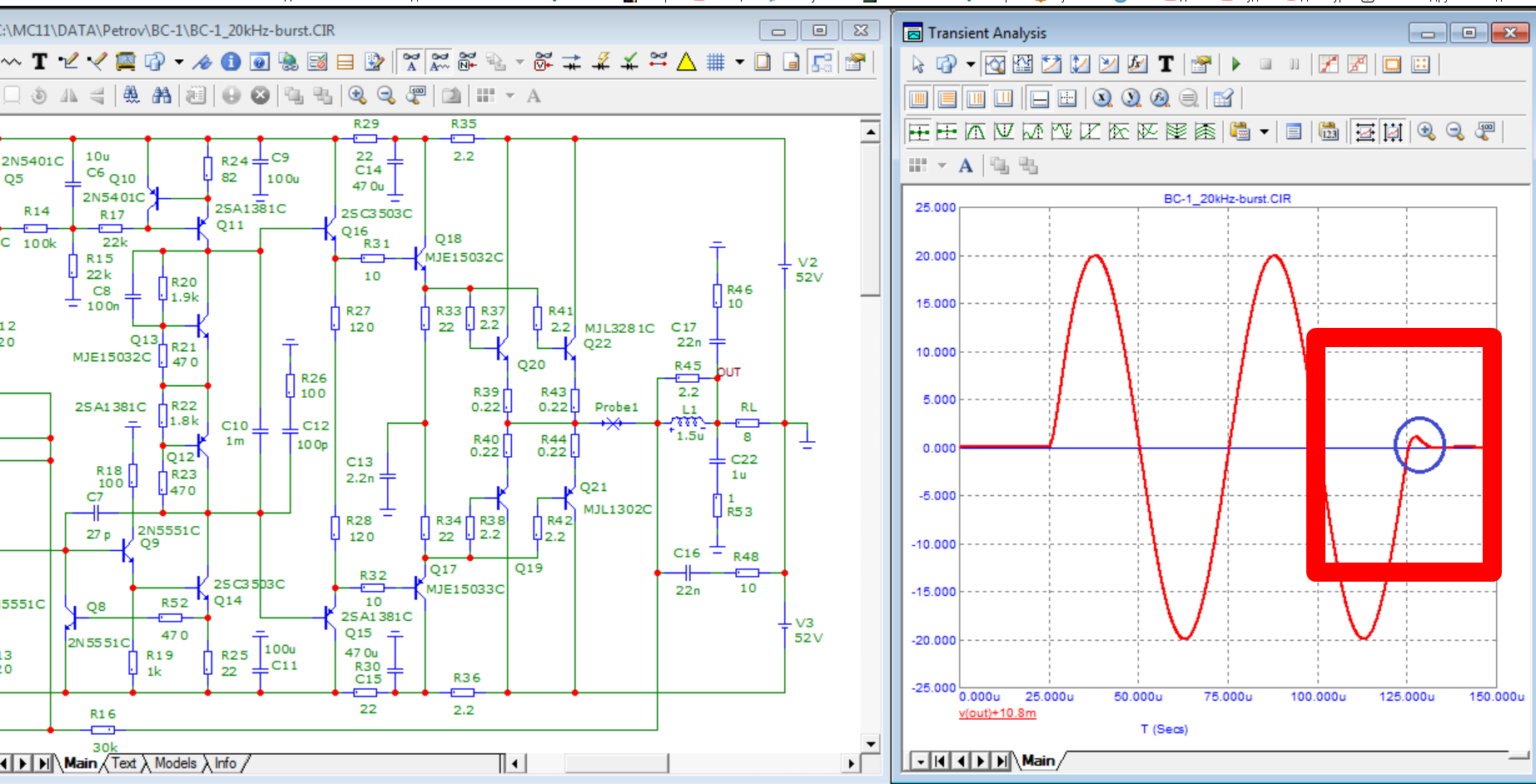1536x784 pixels.
Task: Click the fx performance tag icon
Action: coord(1137,64)
